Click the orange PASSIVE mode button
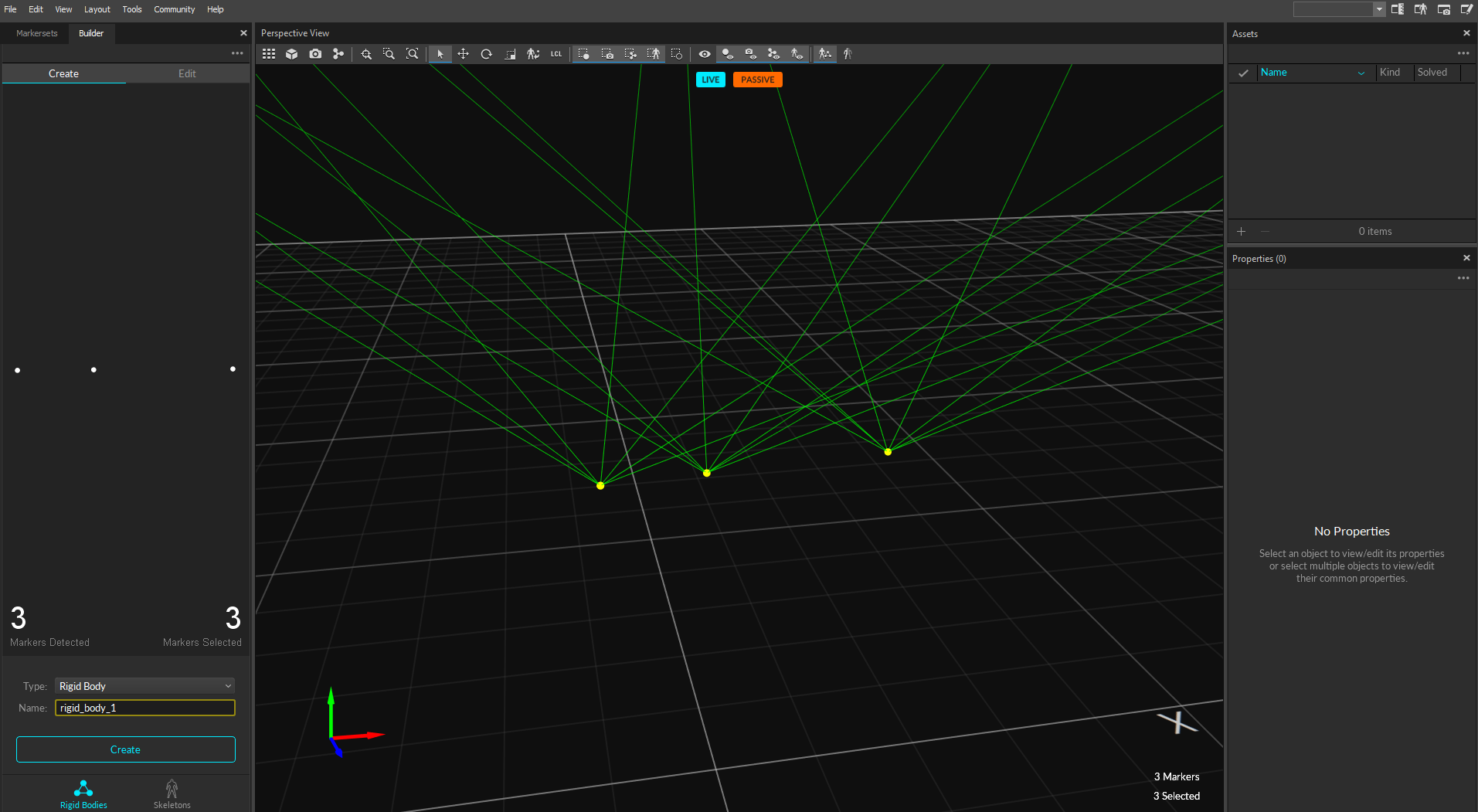1478x812 pixels. coord(757,80)
